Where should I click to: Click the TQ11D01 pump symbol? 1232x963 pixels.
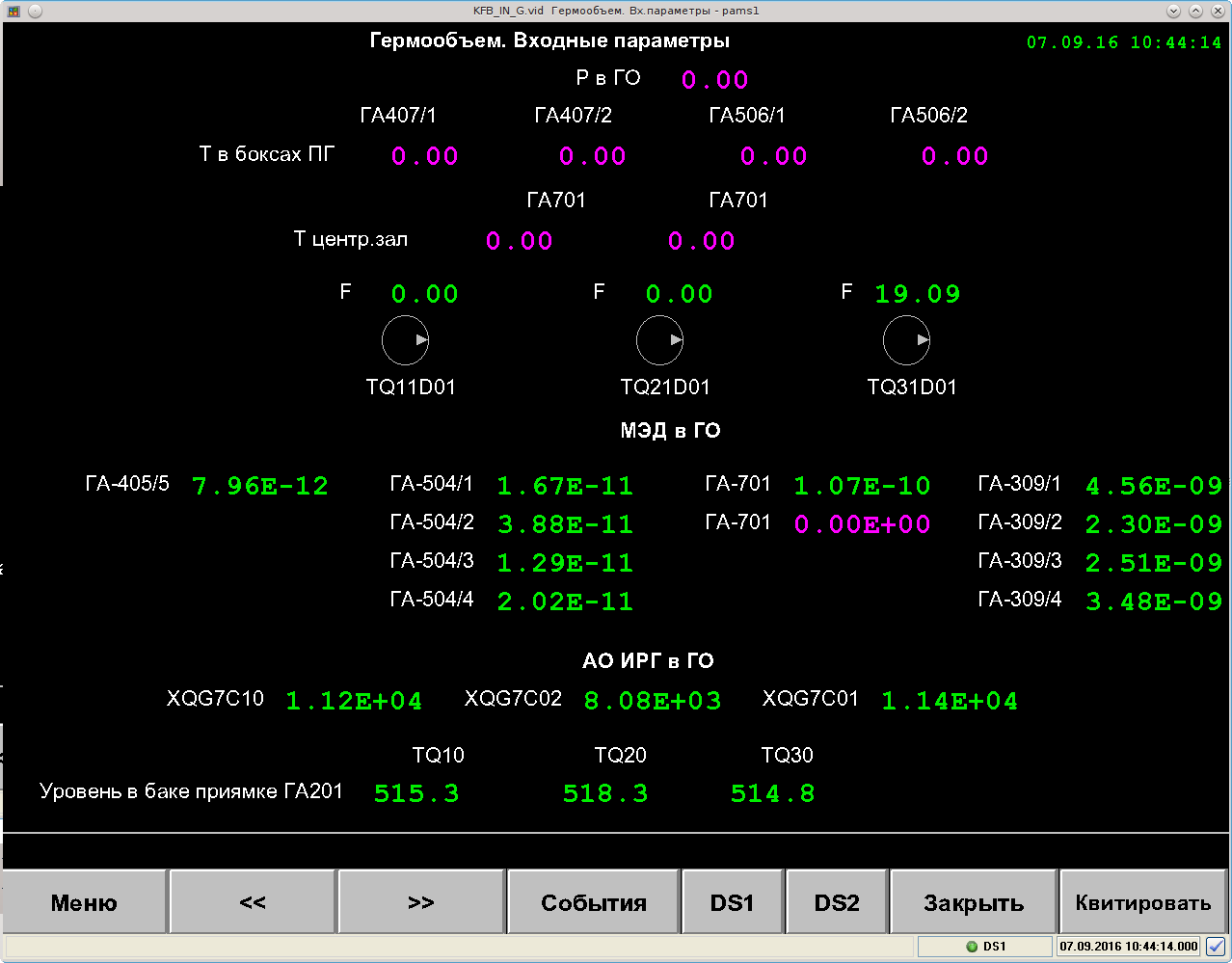(405, 339)
